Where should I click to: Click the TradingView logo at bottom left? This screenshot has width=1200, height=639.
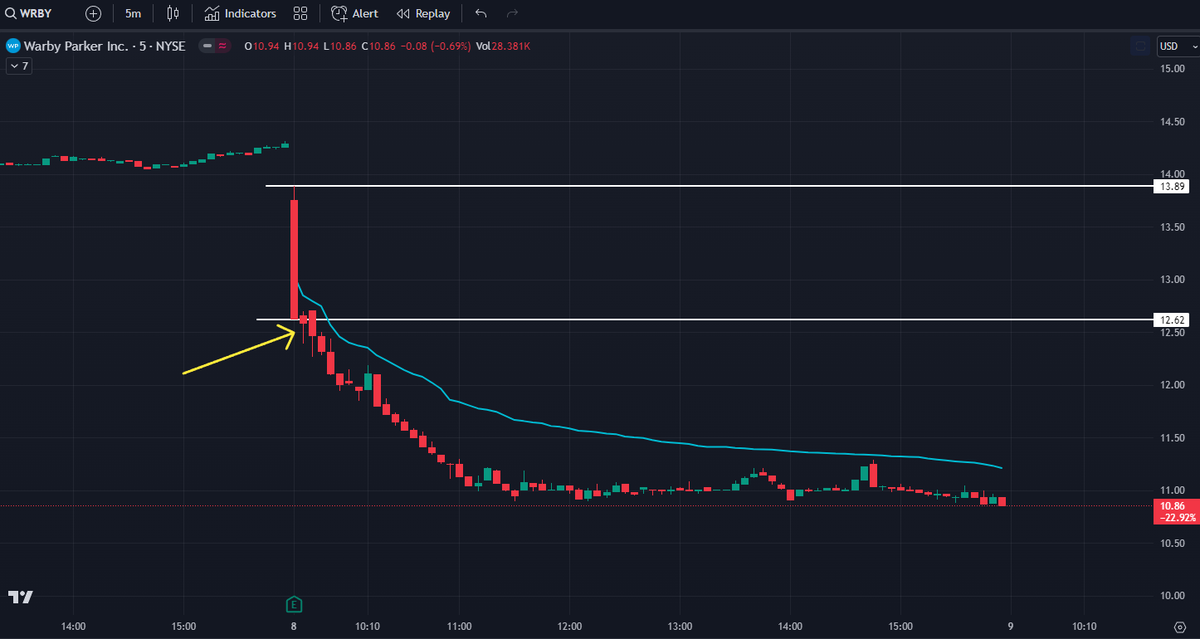(20, 597)
